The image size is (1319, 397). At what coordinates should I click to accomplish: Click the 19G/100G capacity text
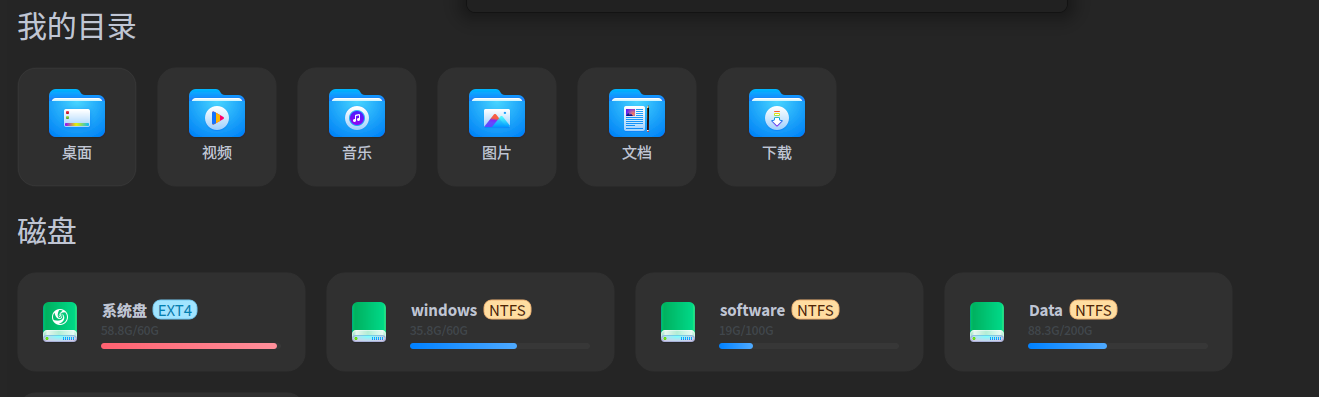click(x=745, y=331)
